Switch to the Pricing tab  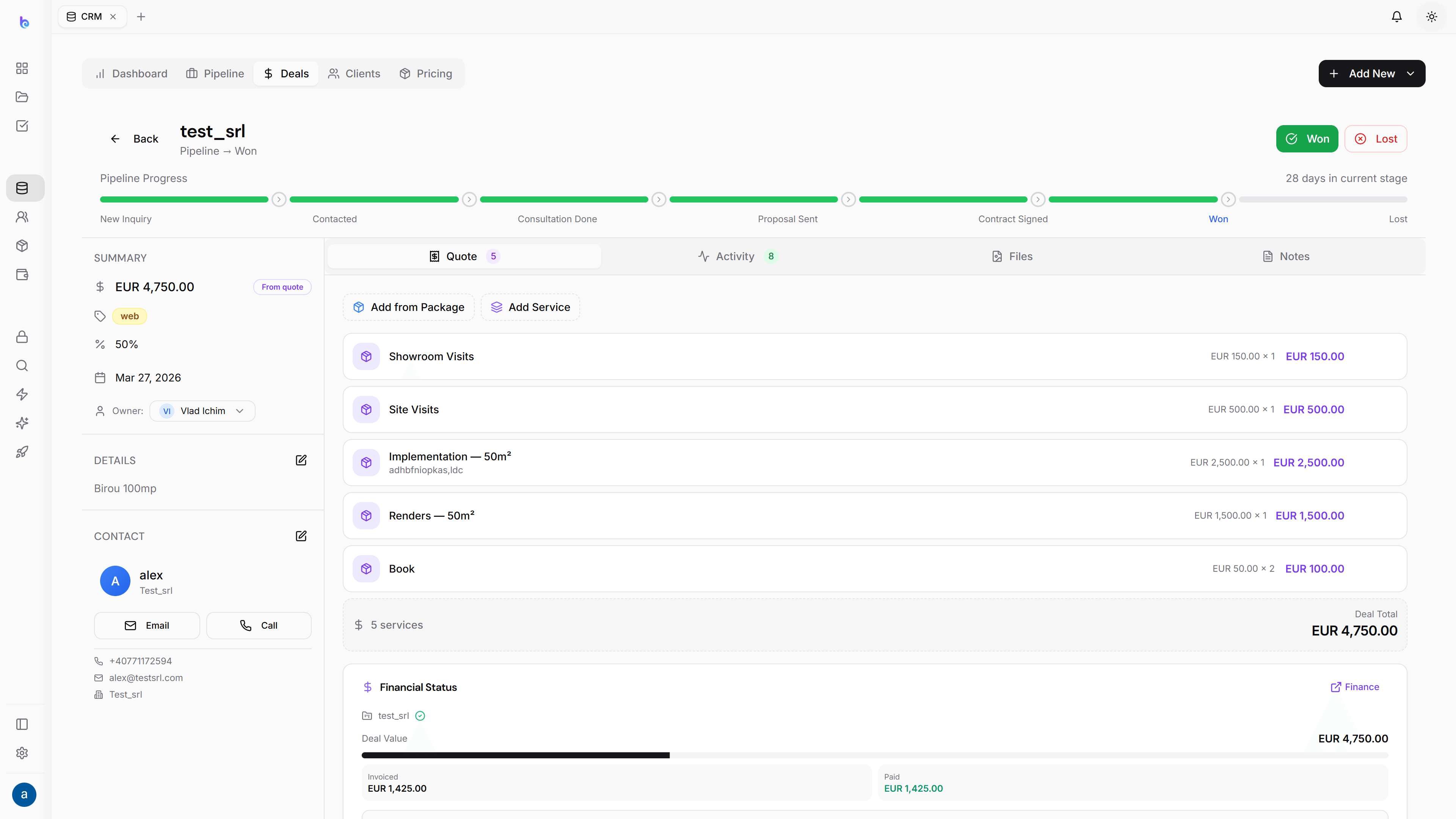coord(426,74)
